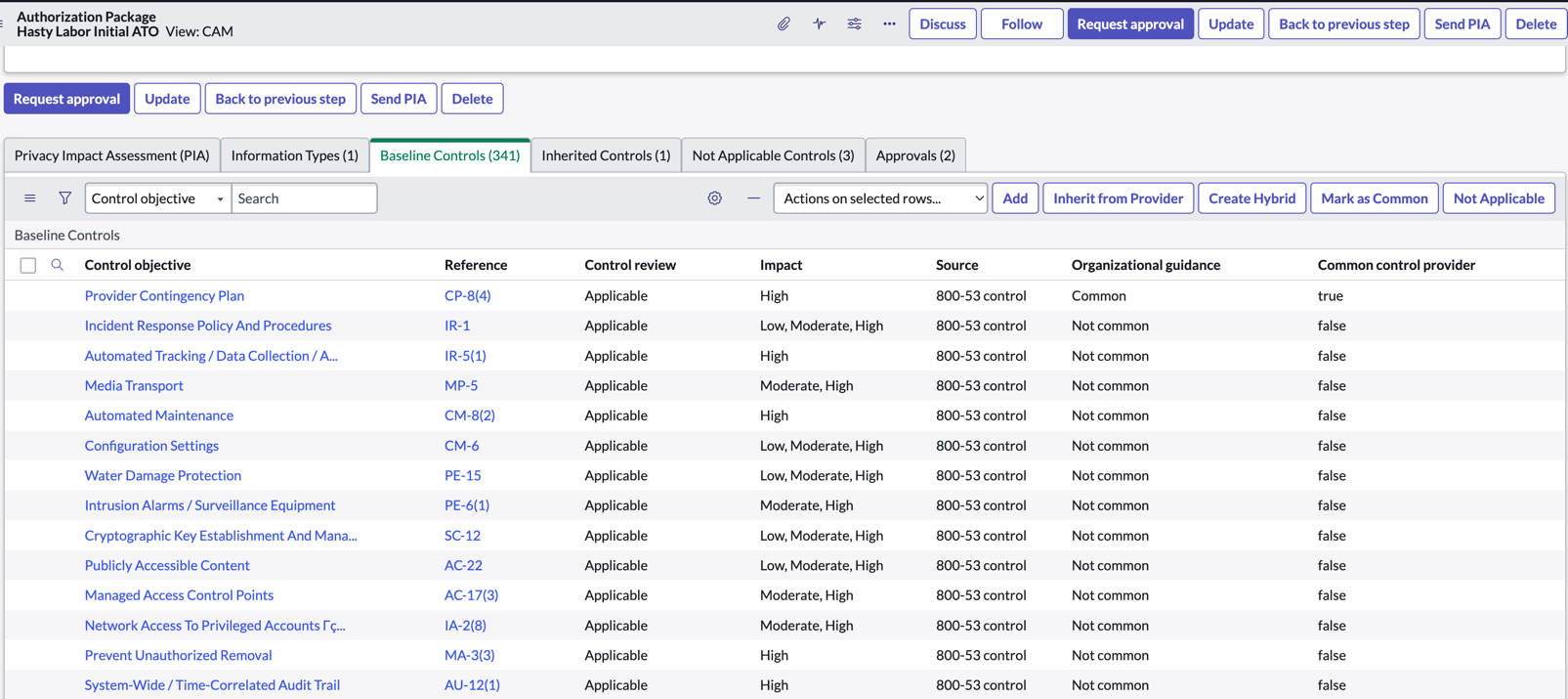The width and height of the screenshot is (1568, 699).
Task: Open System-Wide / Time-Correlated Audit Trail link
Action: tap(212, 685)
